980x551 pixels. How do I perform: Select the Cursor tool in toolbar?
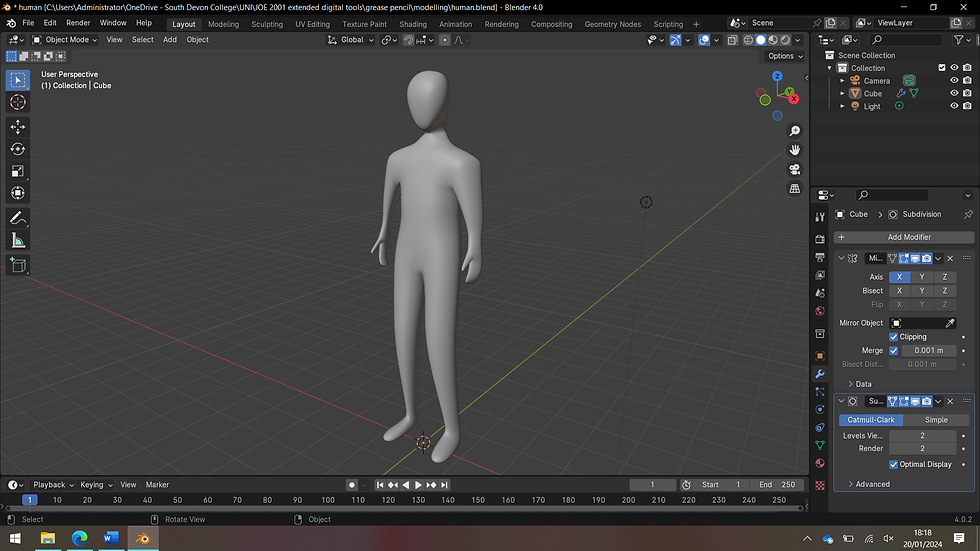[x=18, y=102]
